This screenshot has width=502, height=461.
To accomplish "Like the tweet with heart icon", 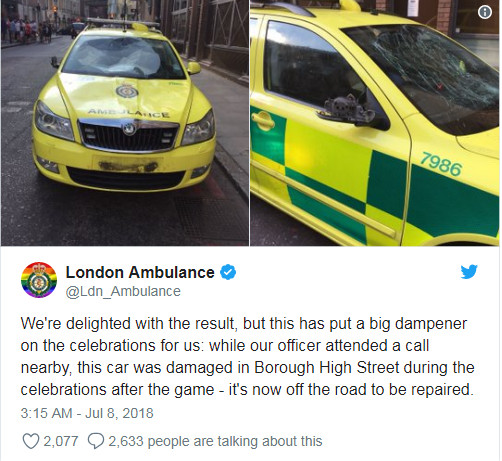I will tap(31, 441).
